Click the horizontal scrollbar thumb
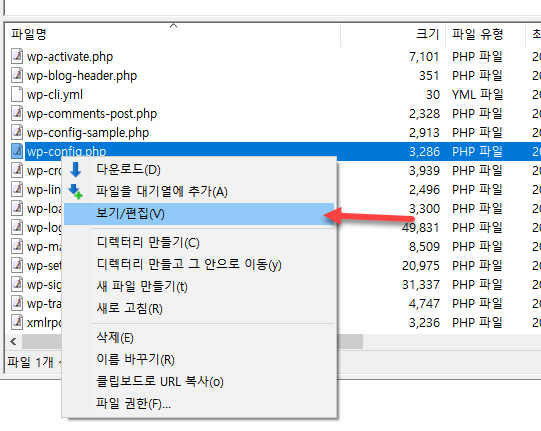Viewport: 541px width, 431px height. coord(193,342)
